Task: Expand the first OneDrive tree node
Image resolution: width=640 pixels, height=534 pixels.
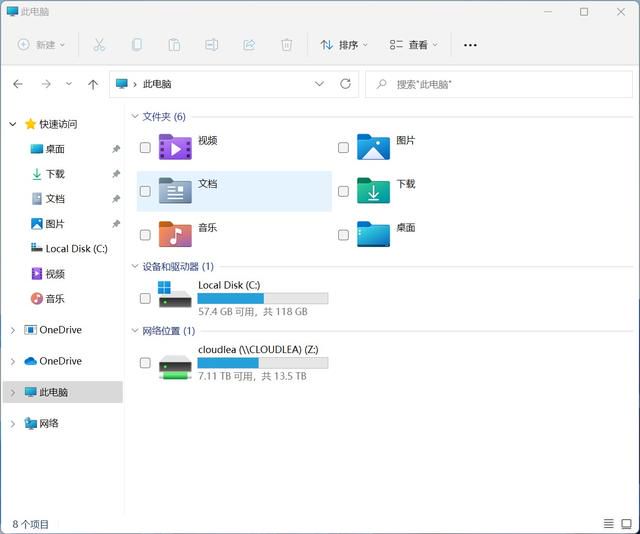Action: [13, 330]
